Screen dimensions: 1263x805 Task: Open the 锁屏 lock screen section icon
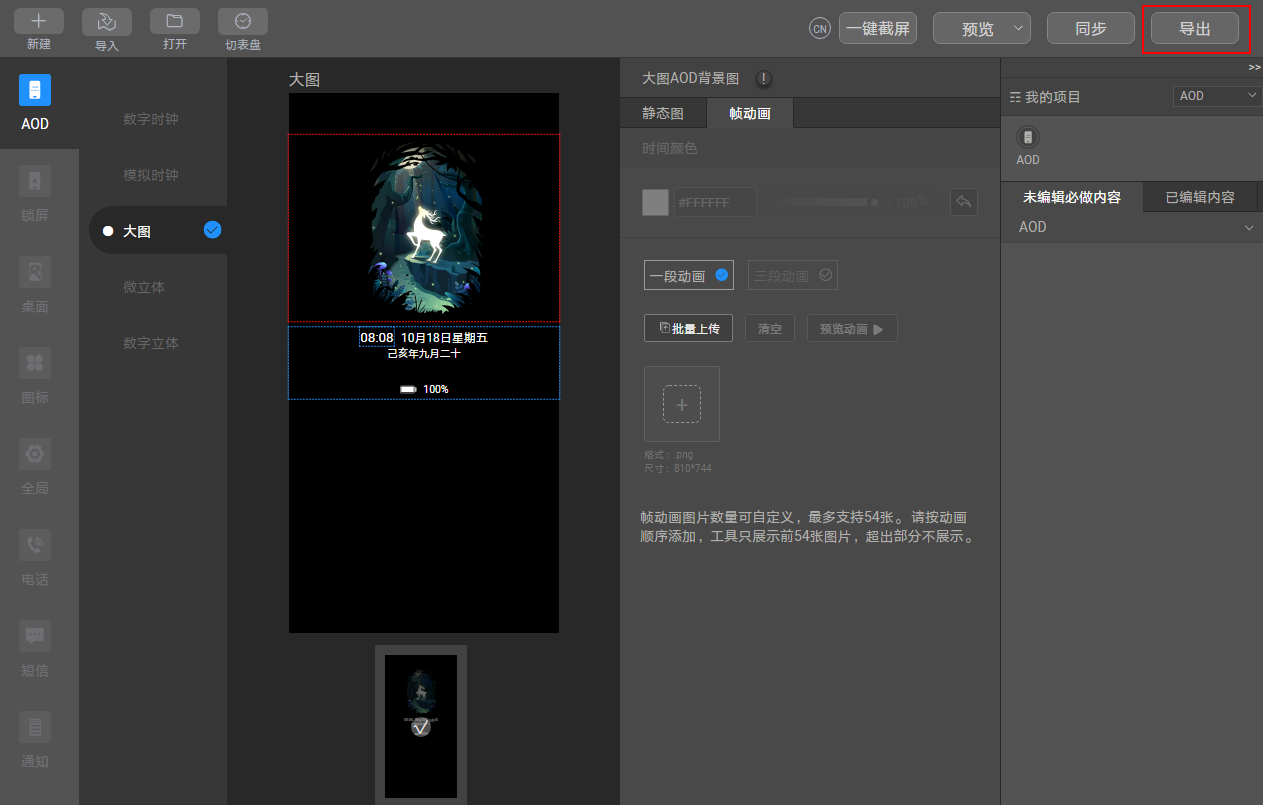pyautogui.click(x=35, y=181)
